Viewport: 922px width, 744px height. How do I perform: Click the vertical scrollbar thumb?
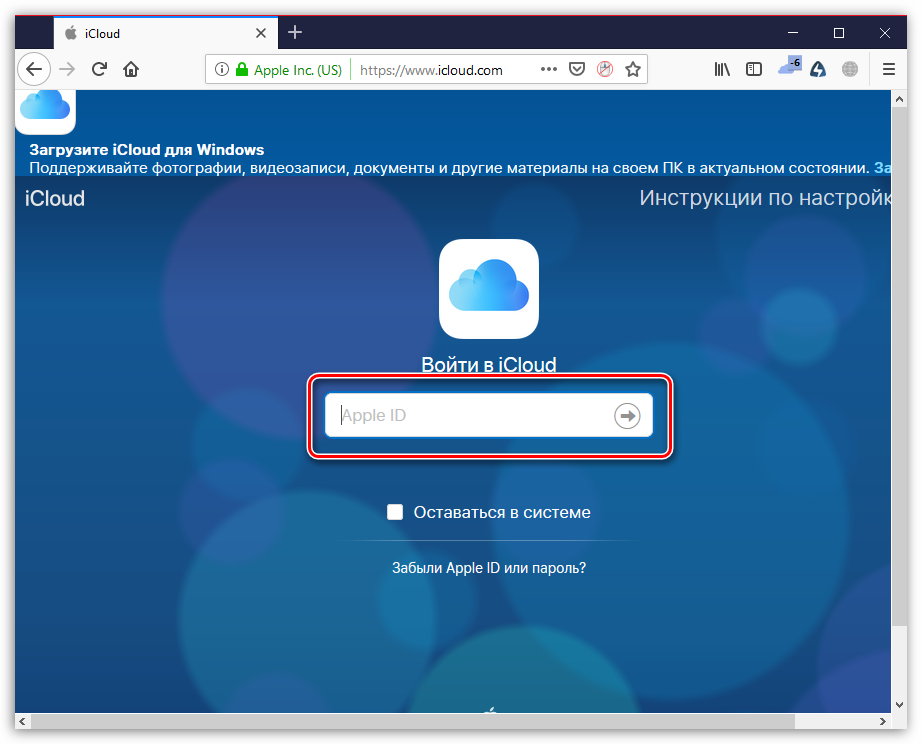(x=899, y=367)
